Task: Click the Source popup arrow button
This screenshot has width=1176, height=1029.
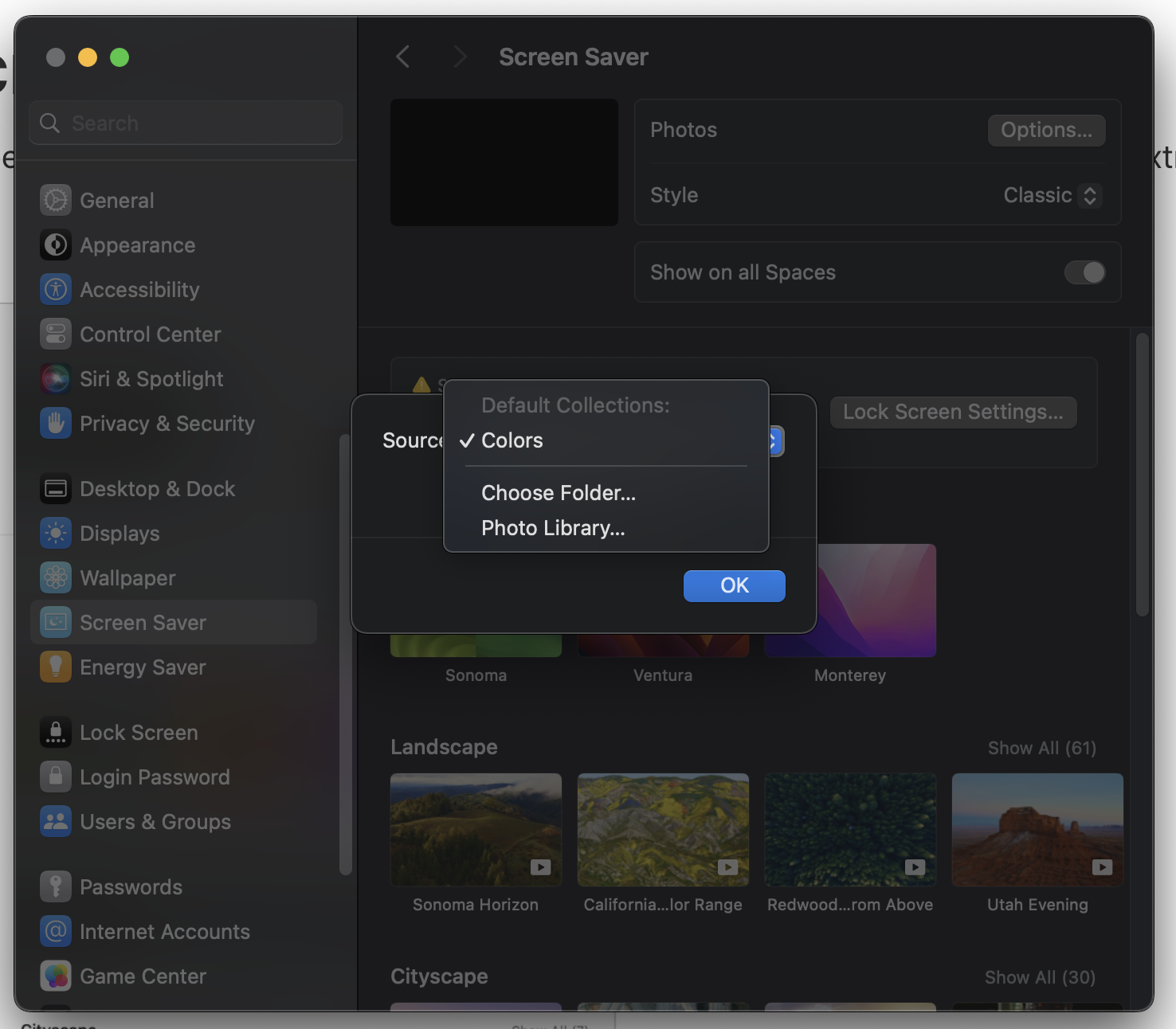Action: 775,441
